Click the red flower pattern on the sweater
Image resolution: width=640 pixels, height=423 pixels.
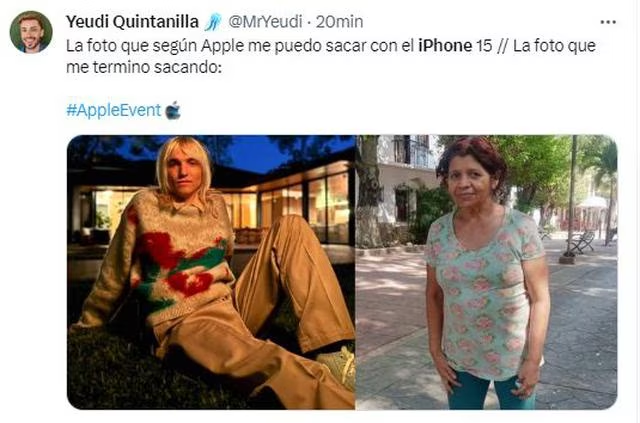(161, 249)
